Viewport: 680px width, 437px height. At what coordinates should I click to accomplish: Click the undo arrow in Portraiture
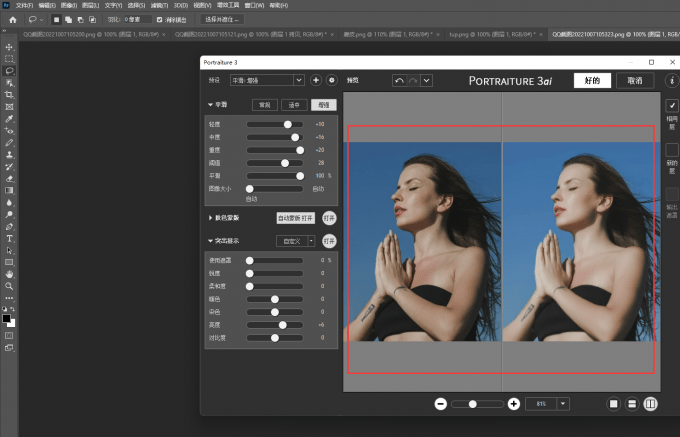[x=399, y=80]
